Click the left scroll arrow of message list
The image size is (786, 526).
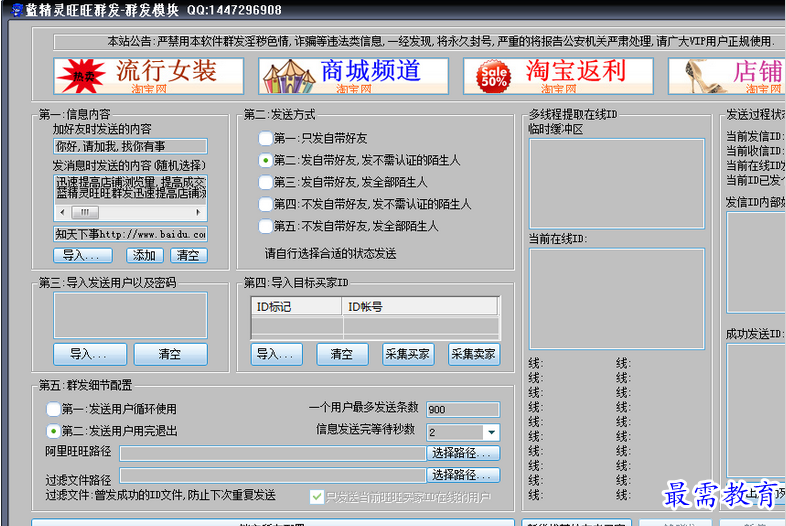[x=62, y=212]
